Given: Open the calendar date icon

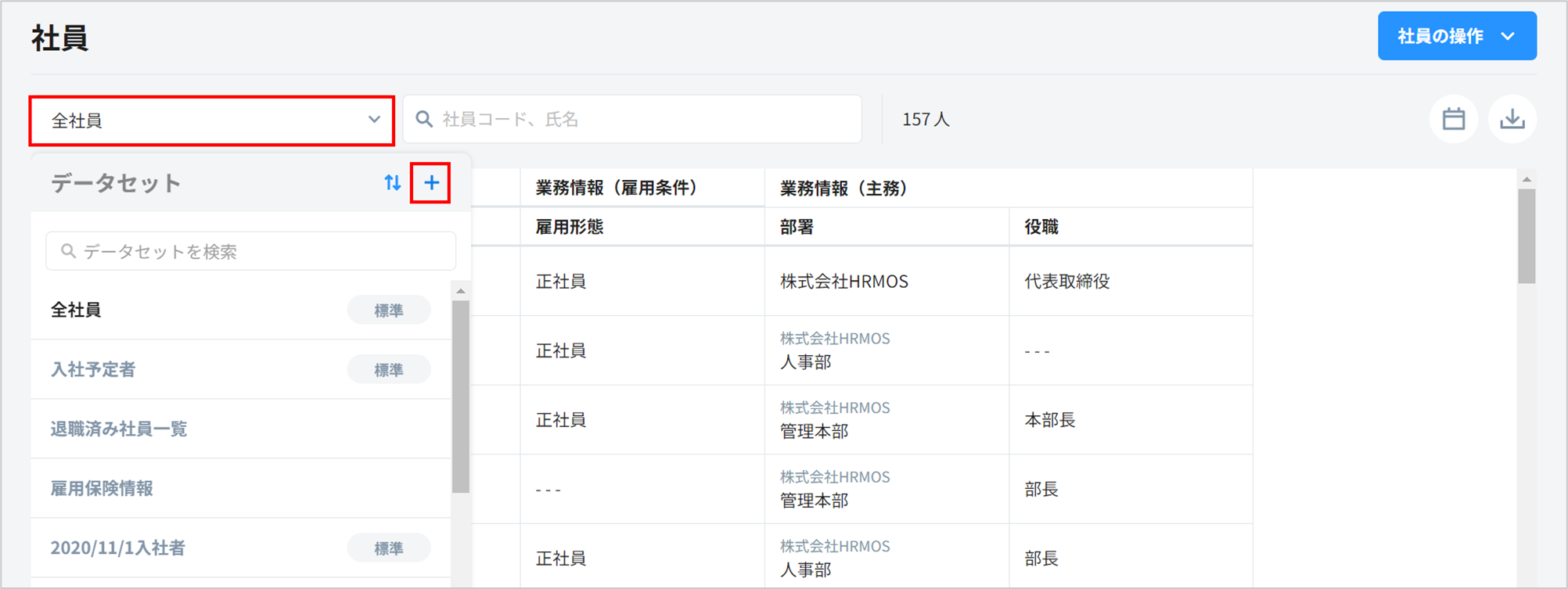Looking at the screenshot, I should (x=1453, y=120).
